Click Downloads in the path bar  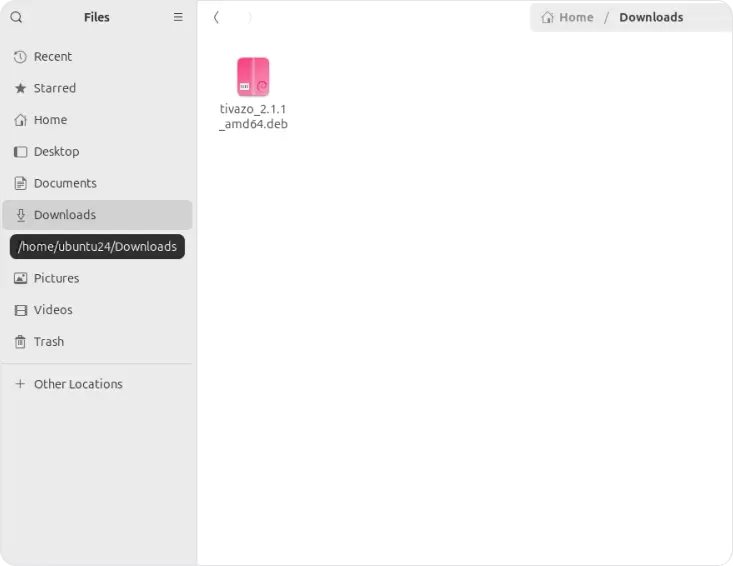coord(651,17)
